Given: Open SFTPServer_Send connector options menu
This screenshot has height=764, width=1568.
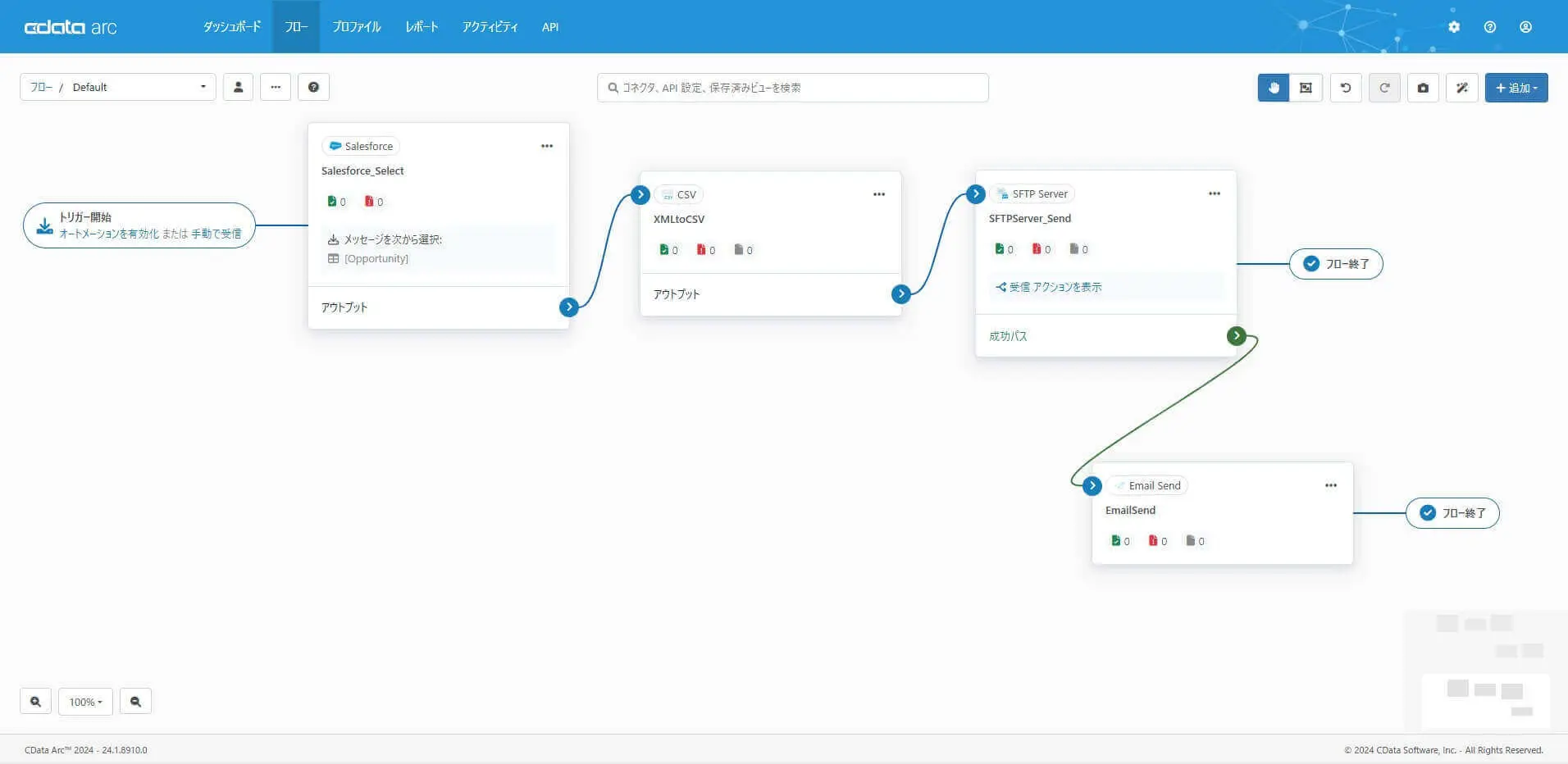Looking at the screenshot, I should (1215, 193).
